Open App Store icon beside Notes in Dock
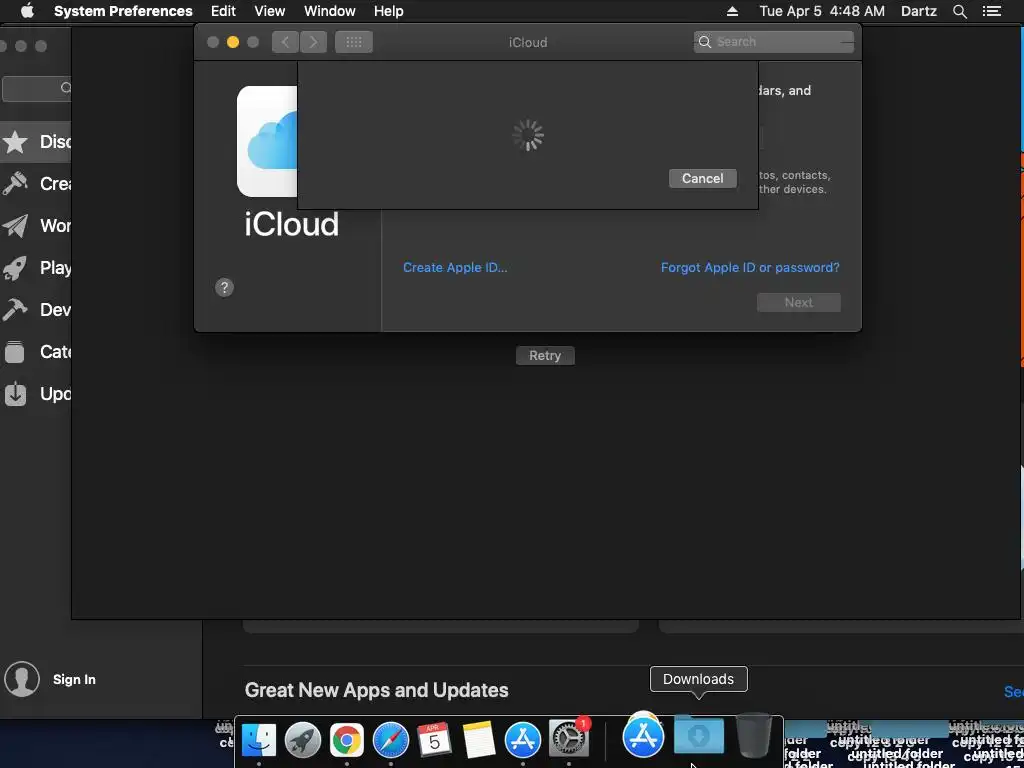The width and height of the screenshot is (1024, 768). pyautogui.click(x=522, y=739)
